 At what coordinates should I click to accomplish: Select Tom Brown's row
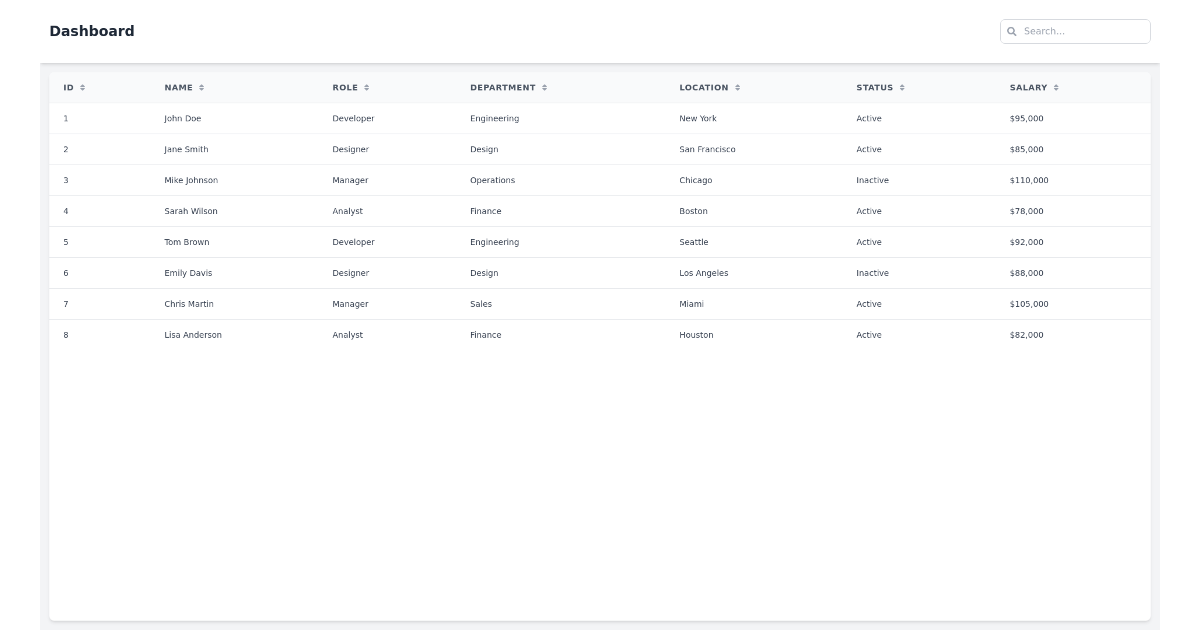click(x=400, y=242)
